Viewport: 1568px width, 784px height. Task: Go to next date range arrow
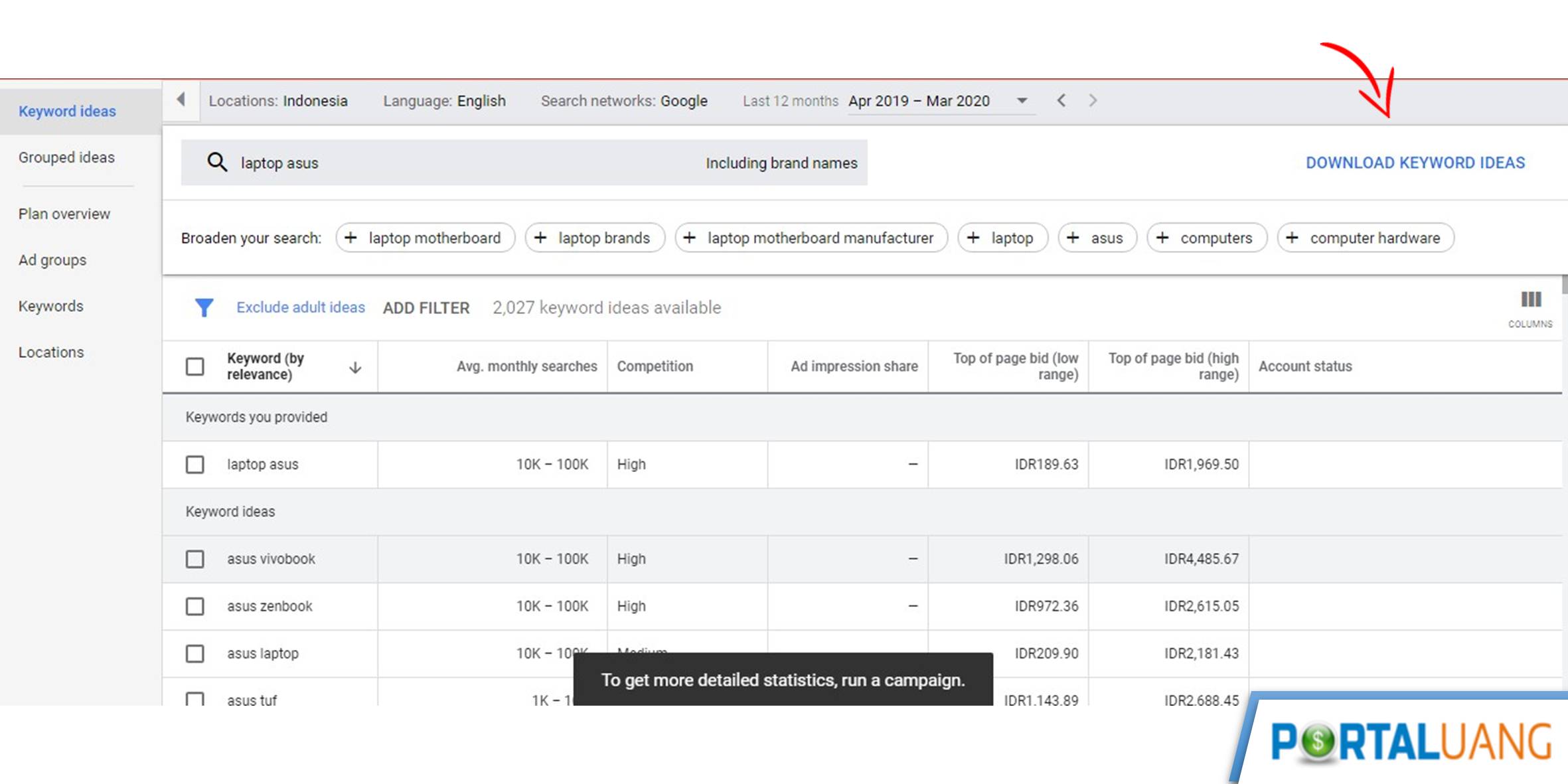[x=1093, y=100]
